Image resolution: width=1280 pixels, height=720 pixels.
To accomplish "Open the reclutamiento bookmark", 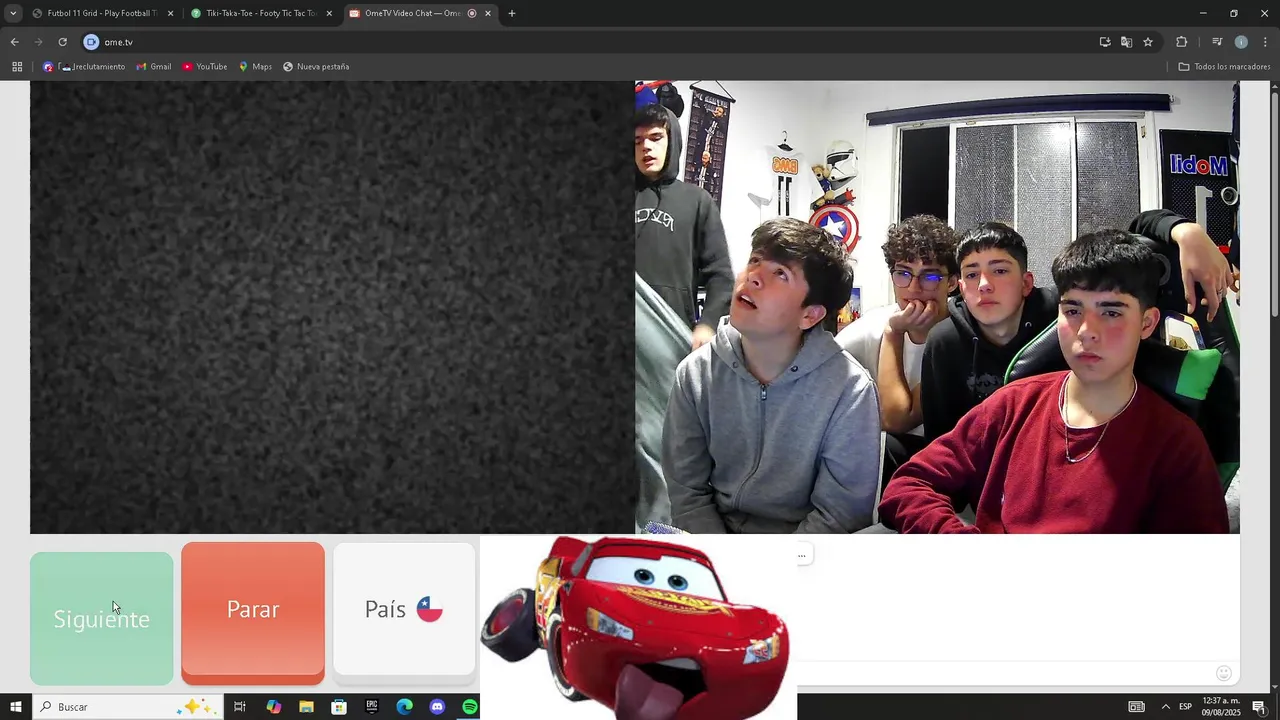I will click(84, 67).
